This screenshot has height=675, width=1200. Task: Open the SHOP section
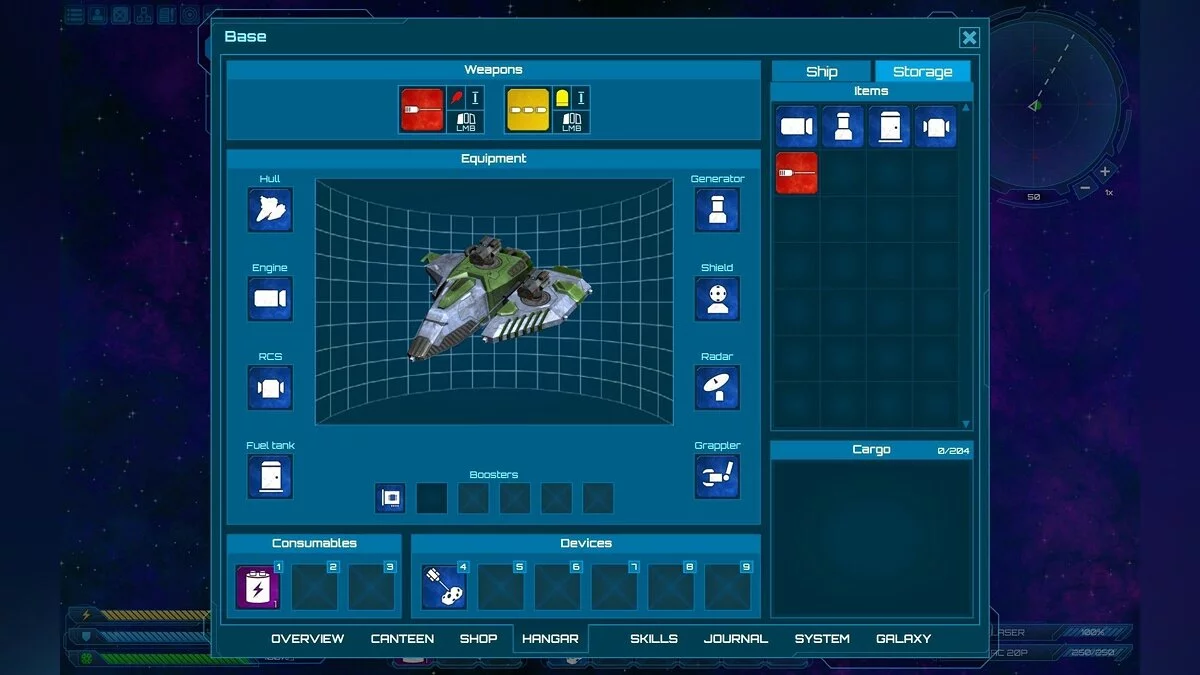point(478,639)
